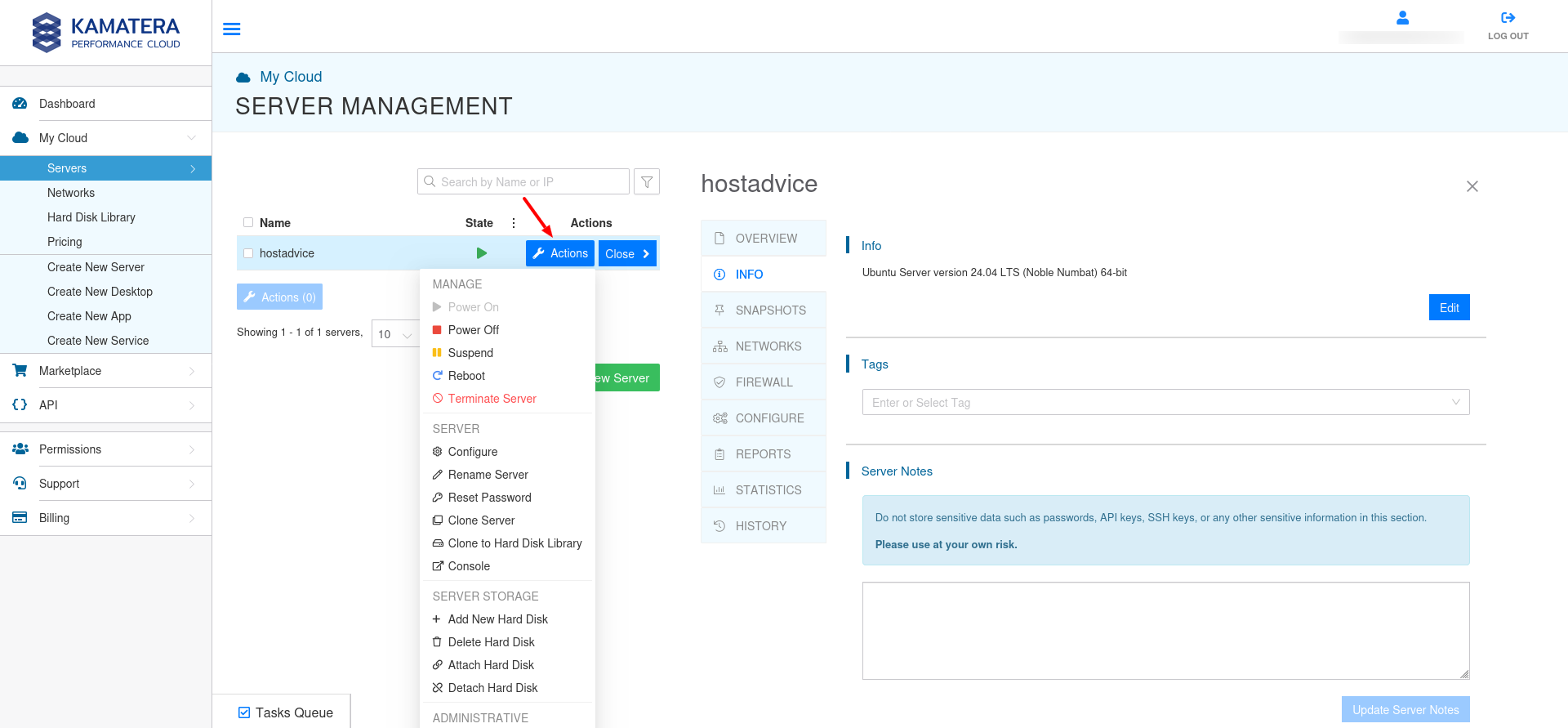Click the Support headset icon
This screenshot has width=1568, height=728.
[20, 484]
